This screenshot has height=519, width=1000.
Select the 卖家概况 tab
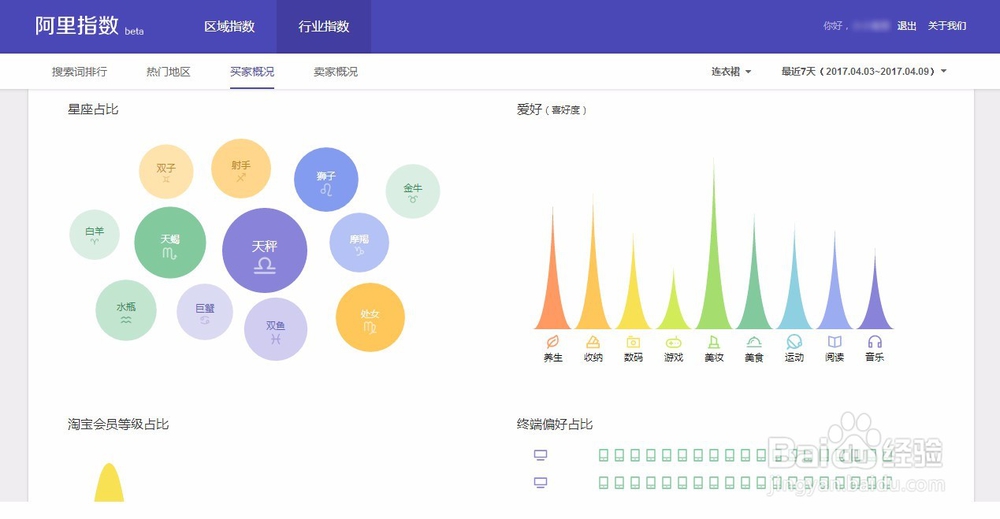tap(335, 71)
